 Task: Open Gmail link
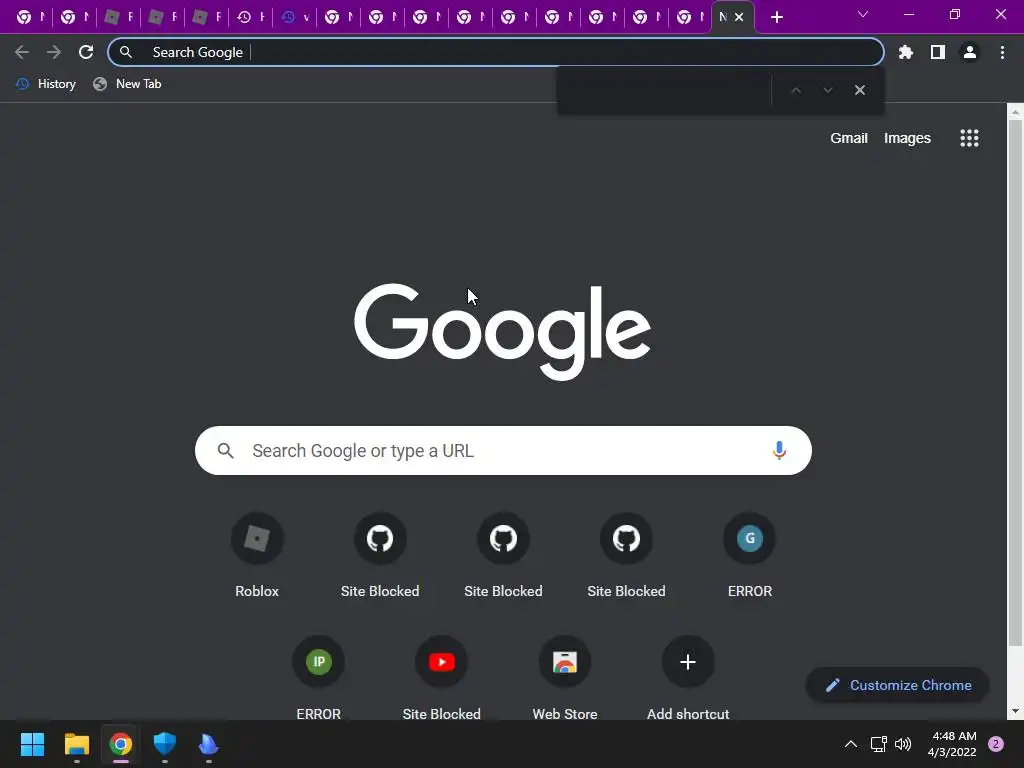[x=848, y=138]
